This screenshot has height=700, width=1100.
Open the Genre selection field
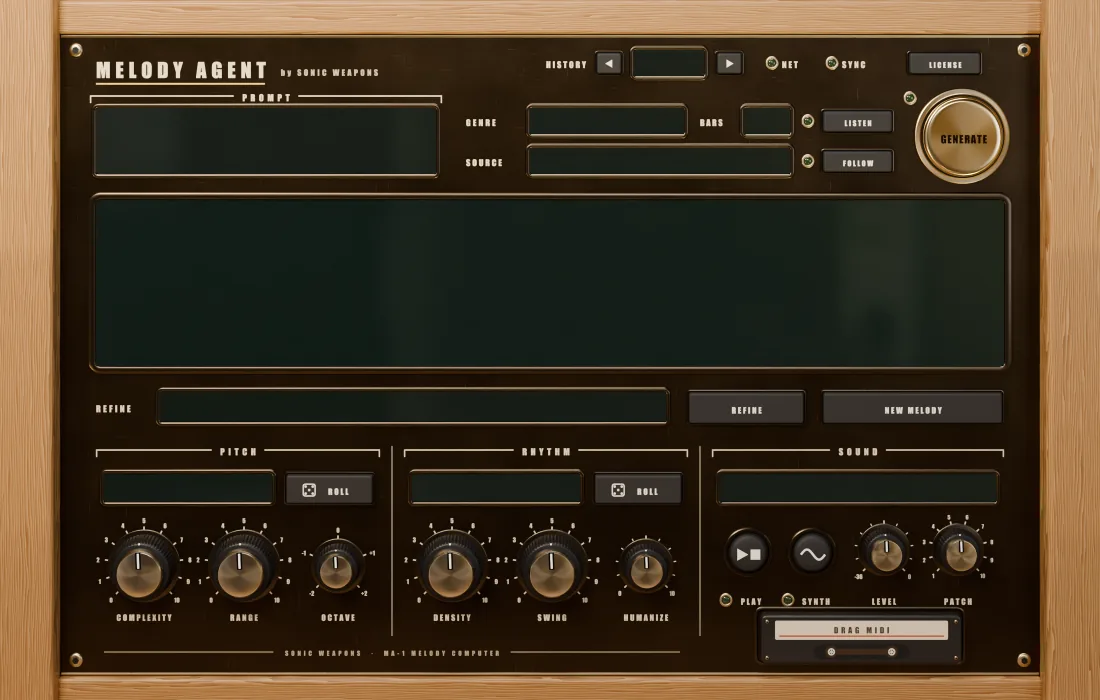[607, 121]
